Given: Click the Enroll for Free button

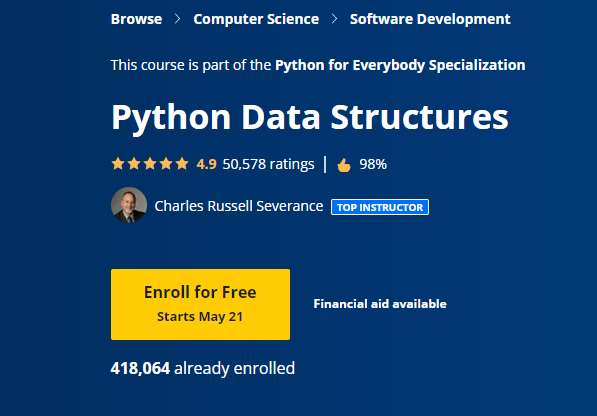Looking at the screenshot, I should (x=200, y=304).
